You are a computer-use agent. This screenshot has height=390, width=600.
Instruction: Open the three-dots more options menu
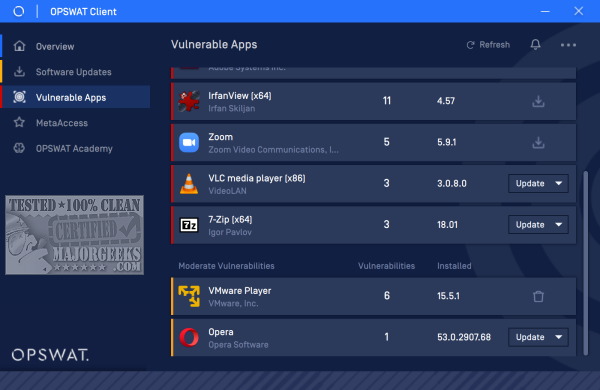tap(568, 45)
